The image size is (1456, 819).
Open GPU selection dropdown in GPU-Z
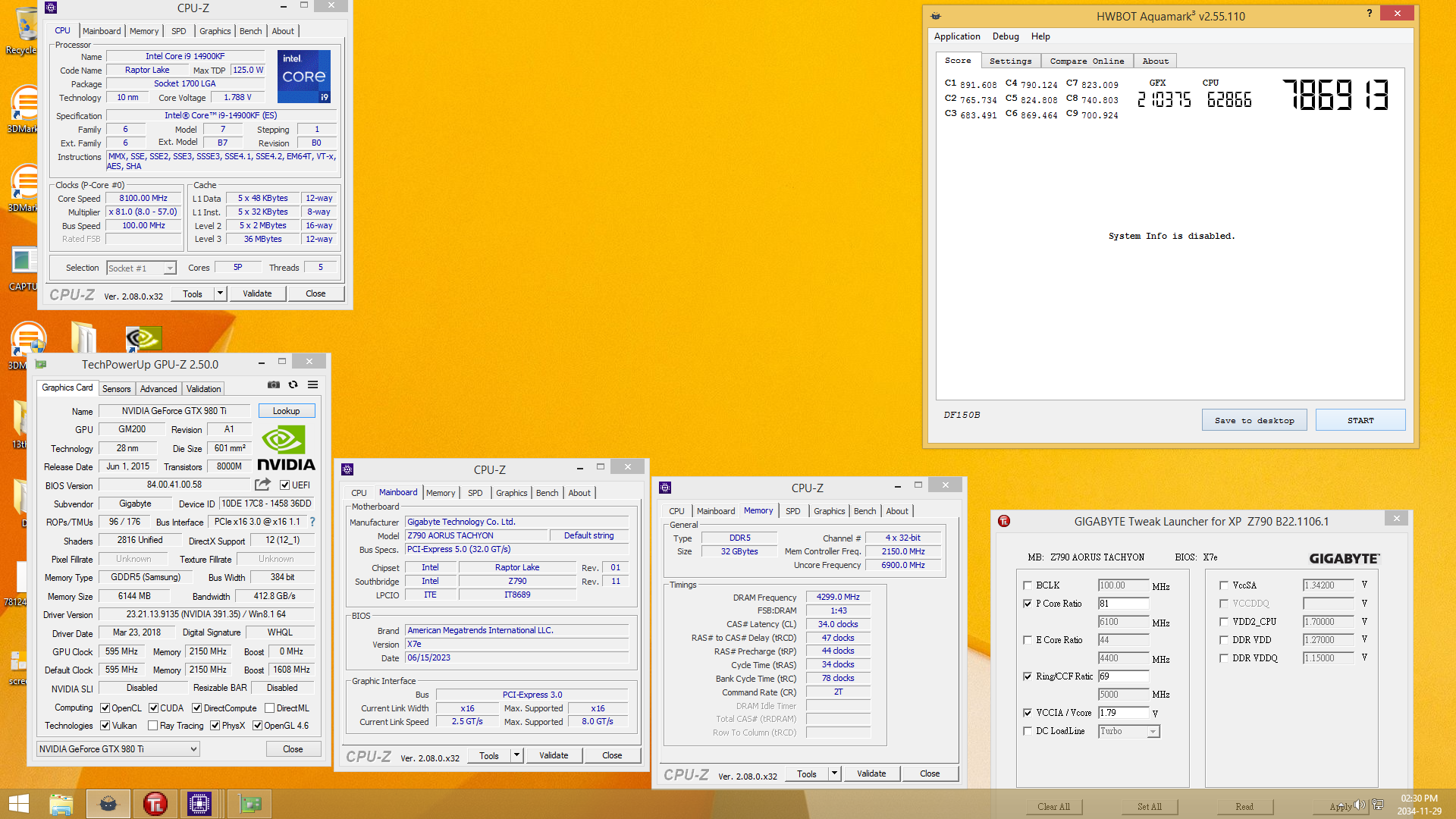pos(118,749)
